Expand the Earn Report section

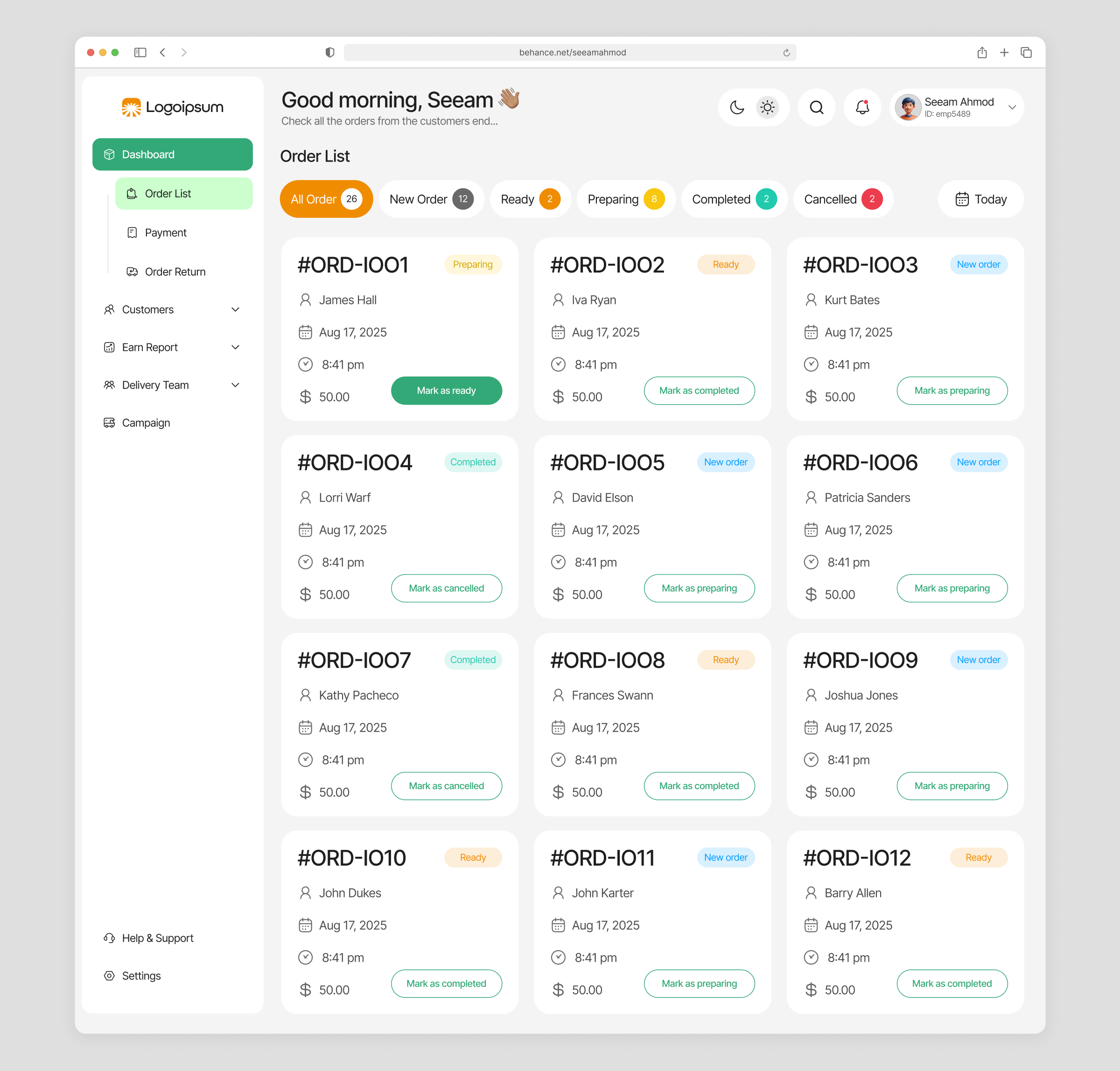[x=149, y=347]
